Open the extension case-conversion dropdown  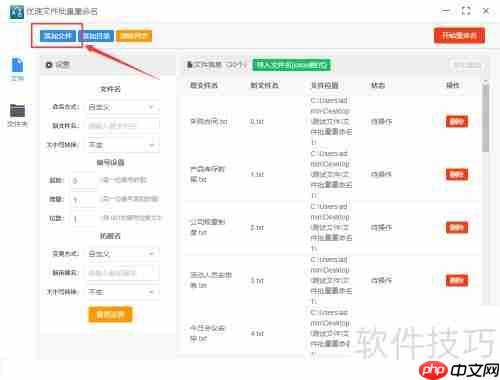[x=123, y=292]
